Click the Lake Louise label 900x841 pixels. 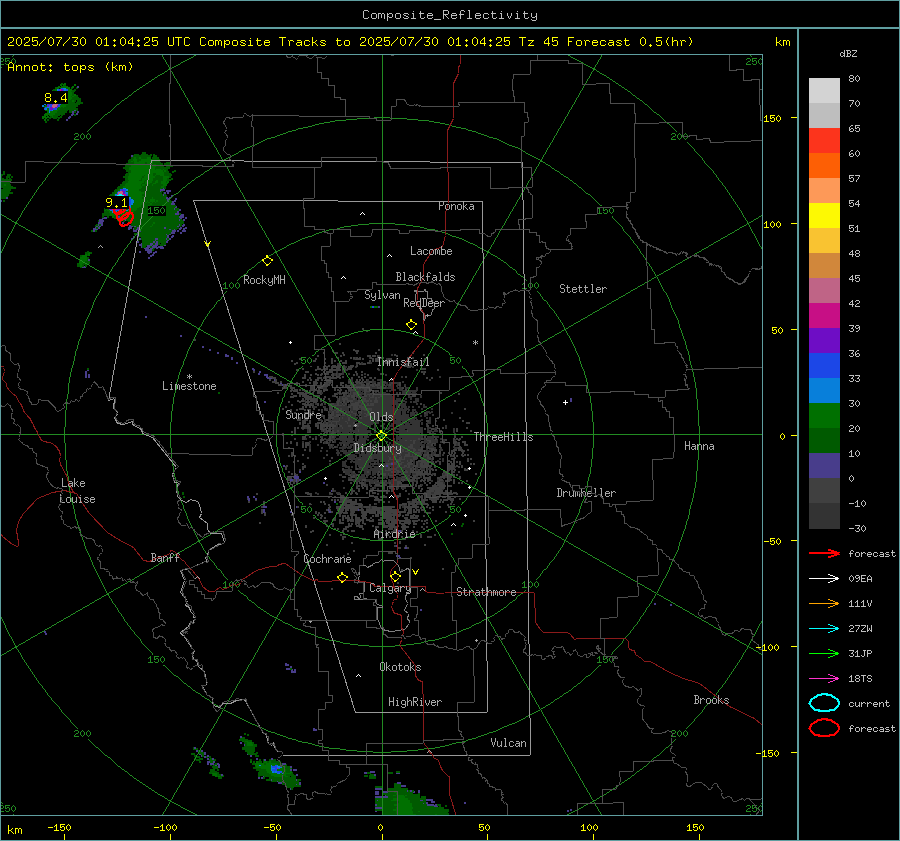coord(77,491)
